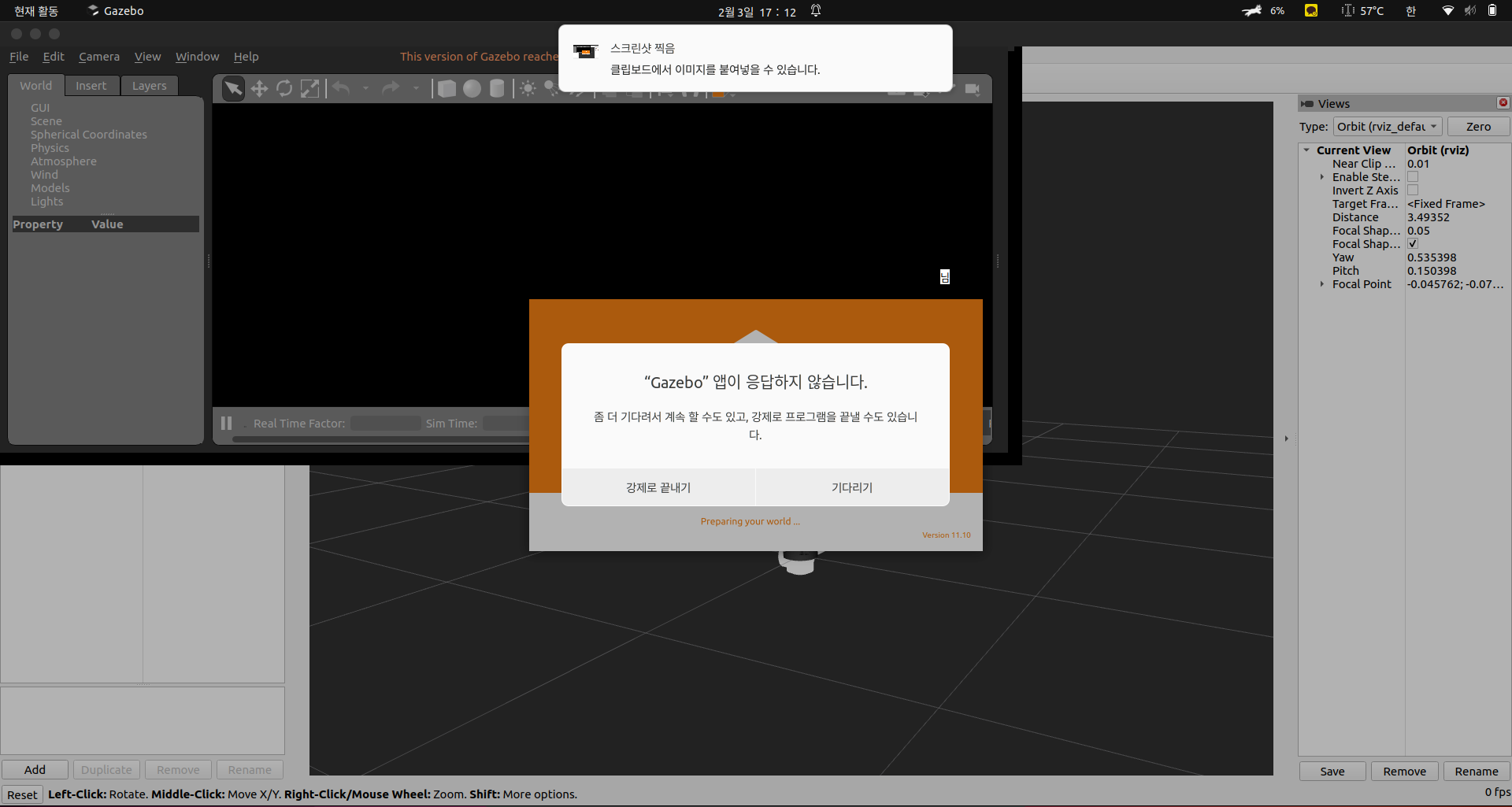Activate the scale mode tool

310,88
